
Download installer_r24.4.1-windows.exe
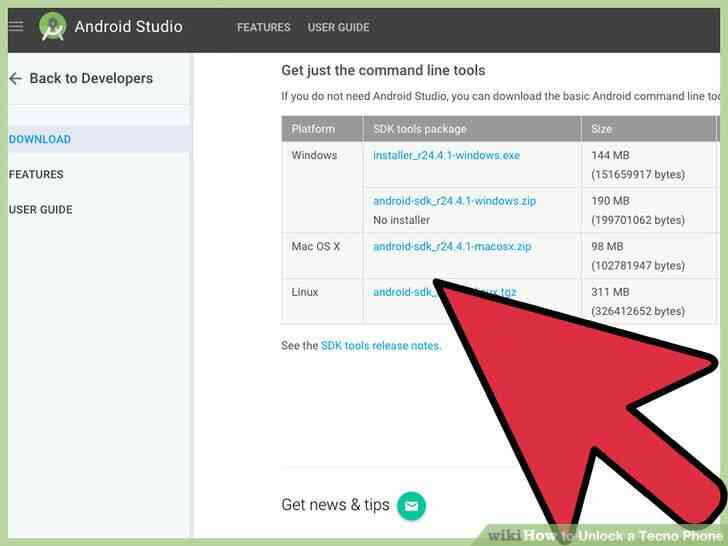pos(446,155)
